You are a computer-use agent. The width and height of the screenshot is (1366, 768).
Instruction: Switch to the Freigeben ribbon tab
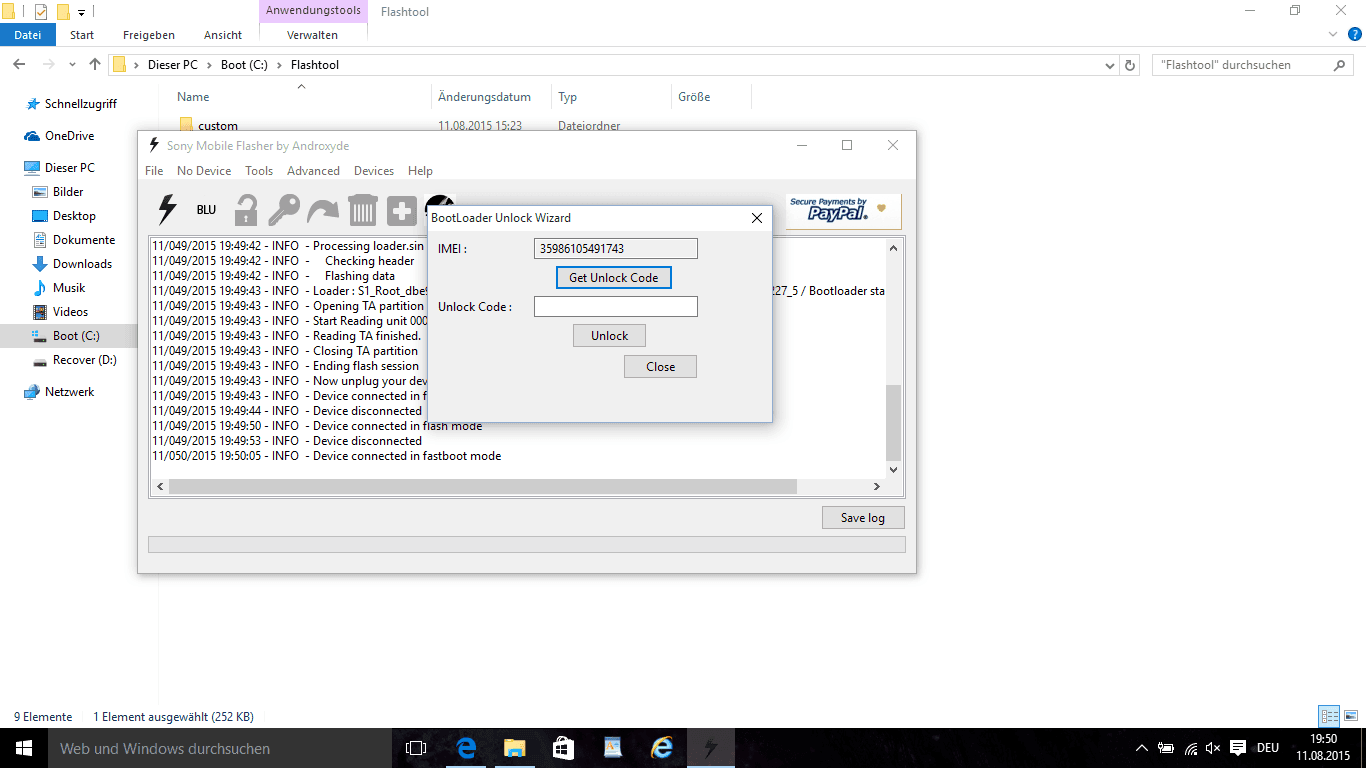click(x=149, y=35)
